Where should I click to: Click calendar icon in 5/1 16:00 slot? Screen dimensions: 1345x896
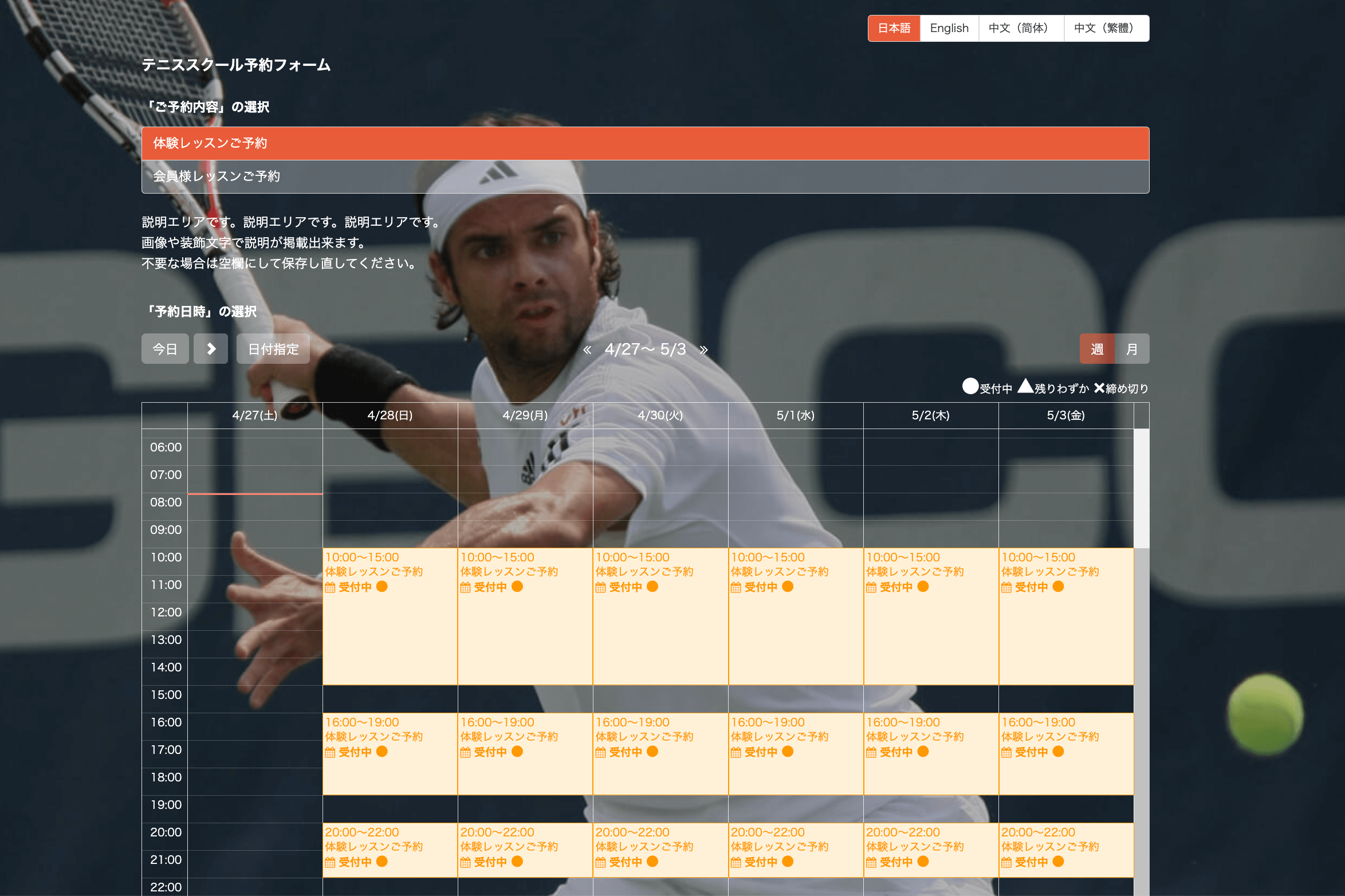point(736,752)
